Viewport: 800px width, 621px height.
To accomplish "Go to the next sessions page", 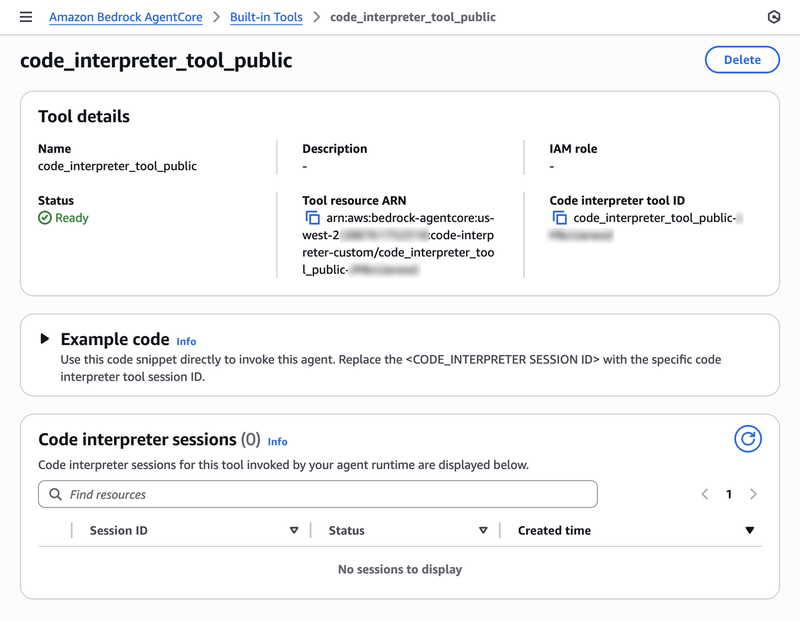I will point(753,494).
